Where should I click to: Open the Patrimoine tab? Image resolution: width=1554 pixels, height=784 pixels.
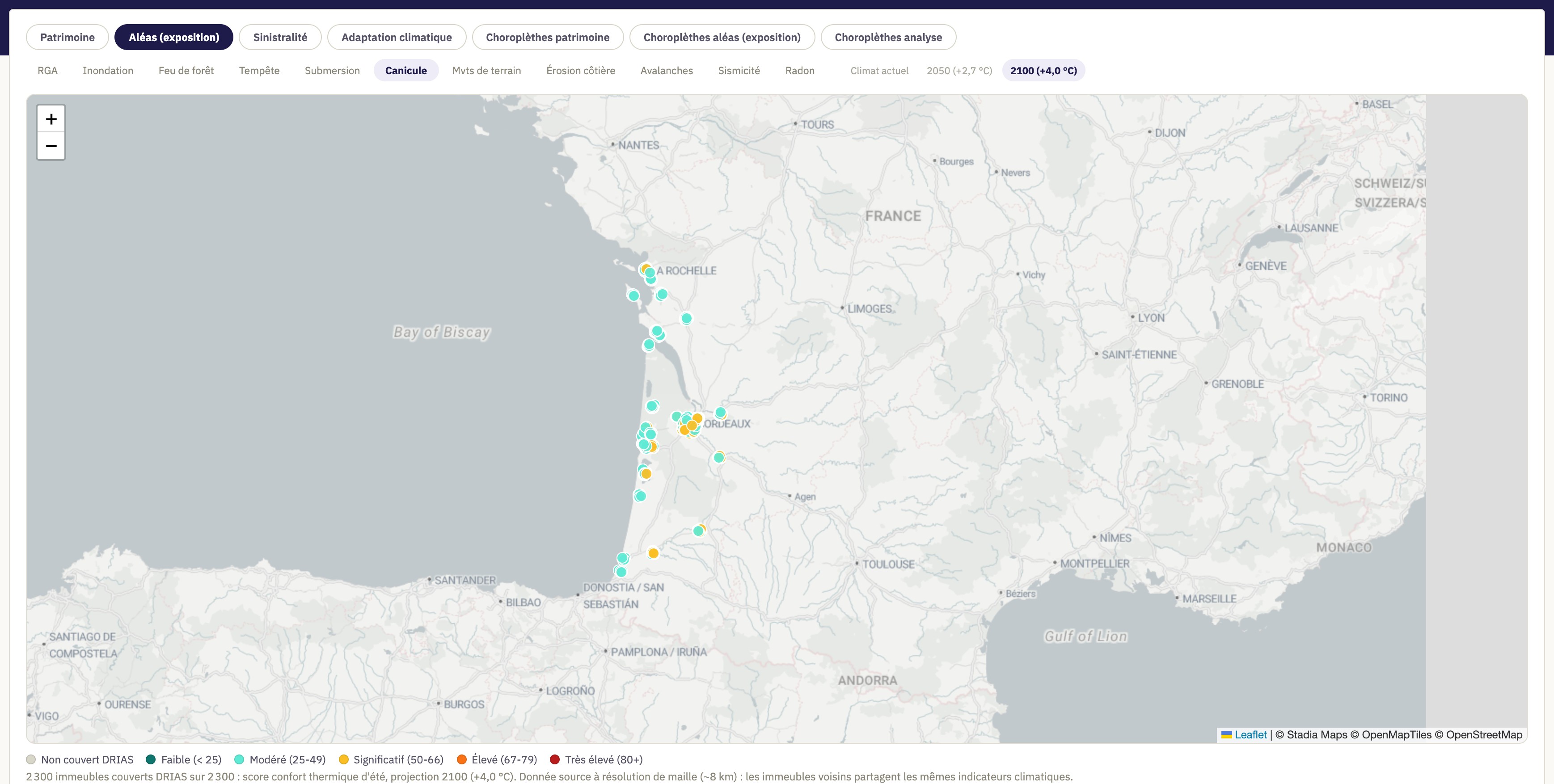point(68,38)
